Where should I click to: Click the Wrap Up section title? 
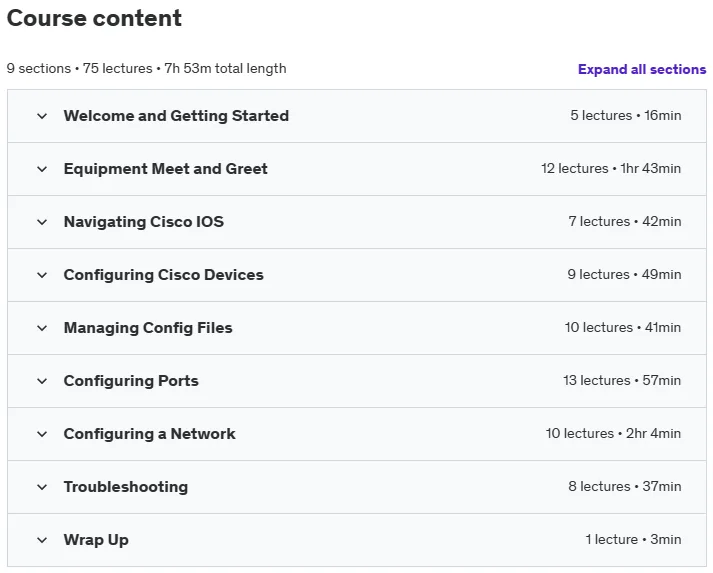coord(96,539)
